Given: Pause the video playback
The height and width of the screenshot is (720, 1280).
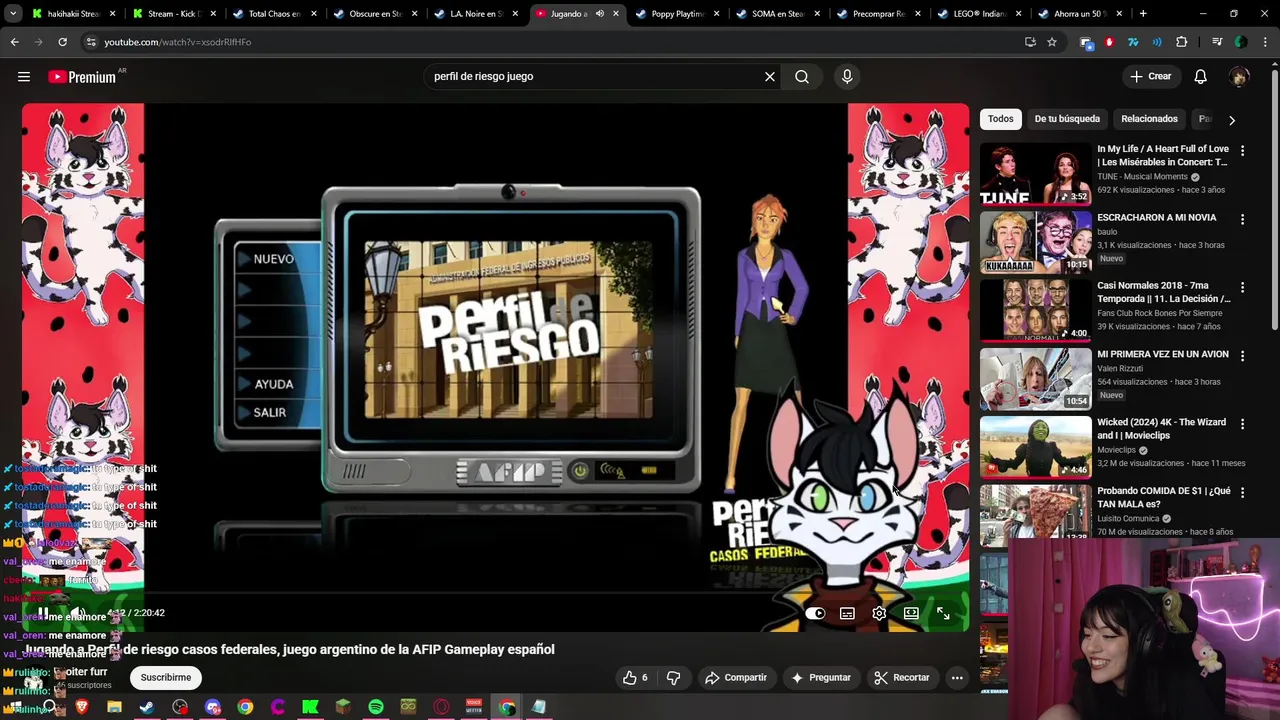Looking at the screenshot, I should tap(43, 613).
